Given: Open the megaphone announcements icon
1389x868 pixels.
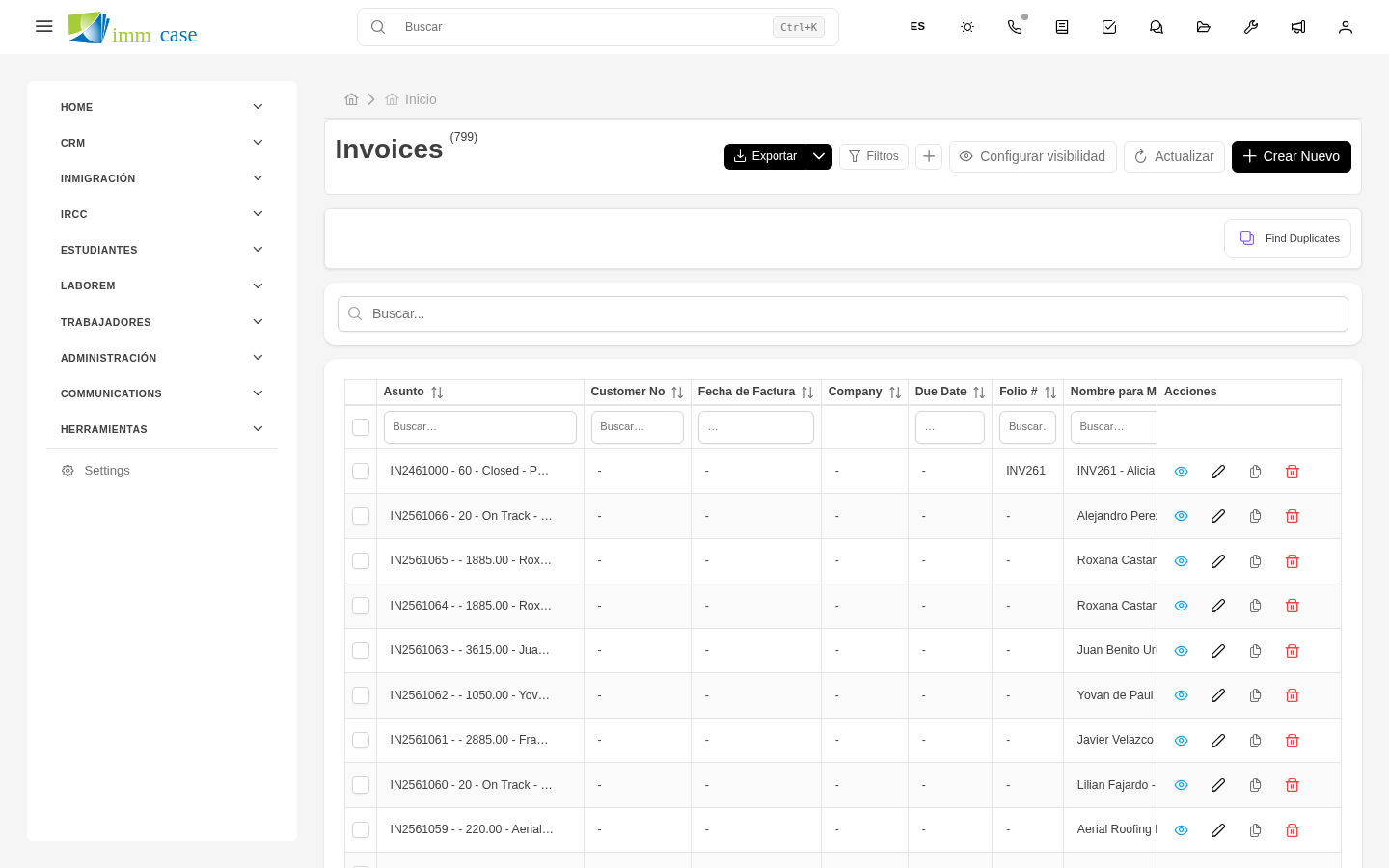Looking at the screenshot, I should pos(1298,27).
